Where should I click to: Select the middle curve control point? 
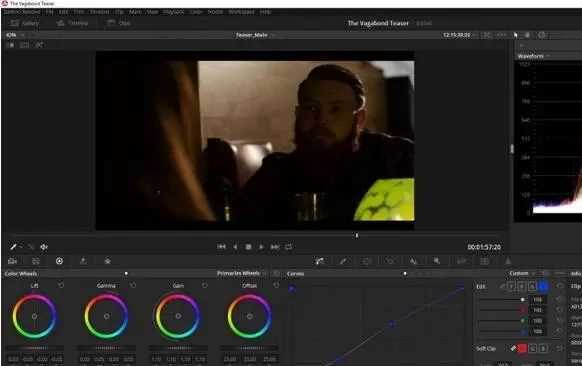(x=392, y=324)
